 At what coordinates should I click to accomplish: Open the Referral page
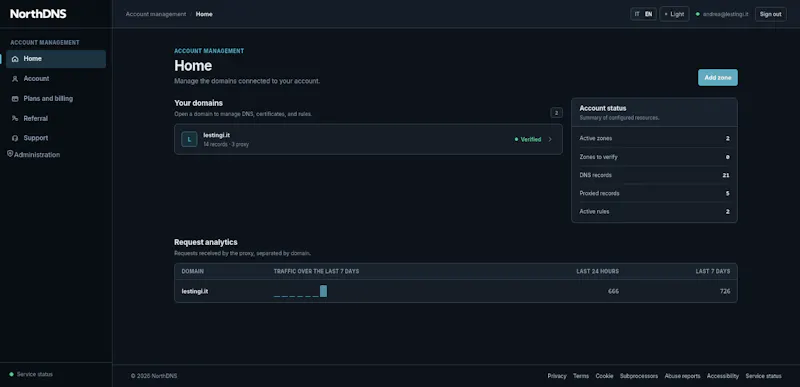point(56,118)
